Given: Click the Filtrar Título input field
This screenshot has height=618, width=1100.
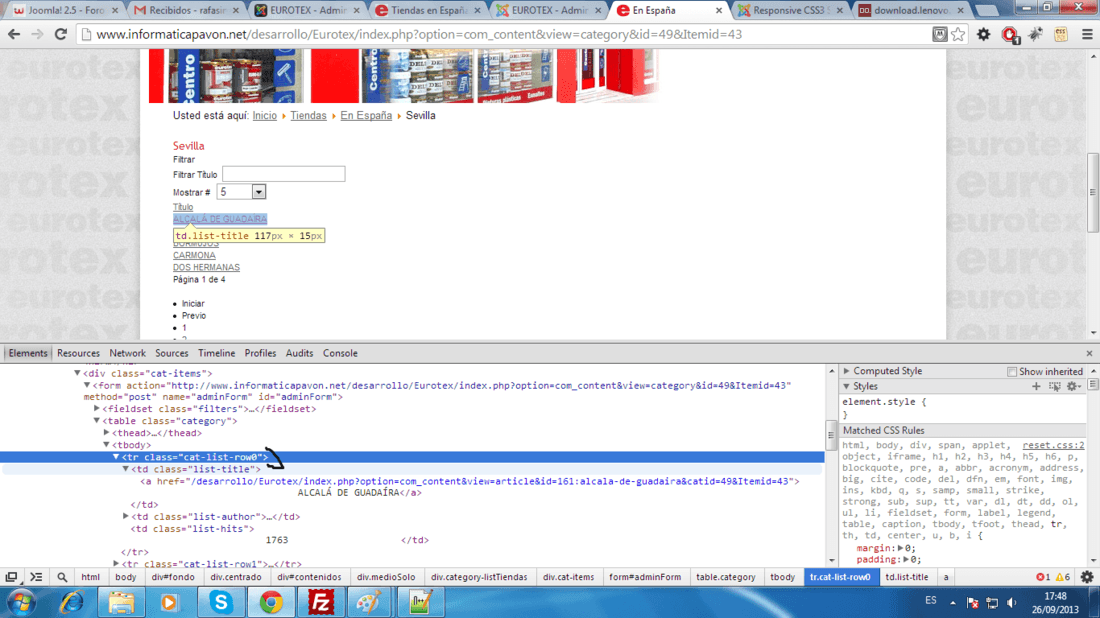Looking at the screenshot, I should point(283,174).
